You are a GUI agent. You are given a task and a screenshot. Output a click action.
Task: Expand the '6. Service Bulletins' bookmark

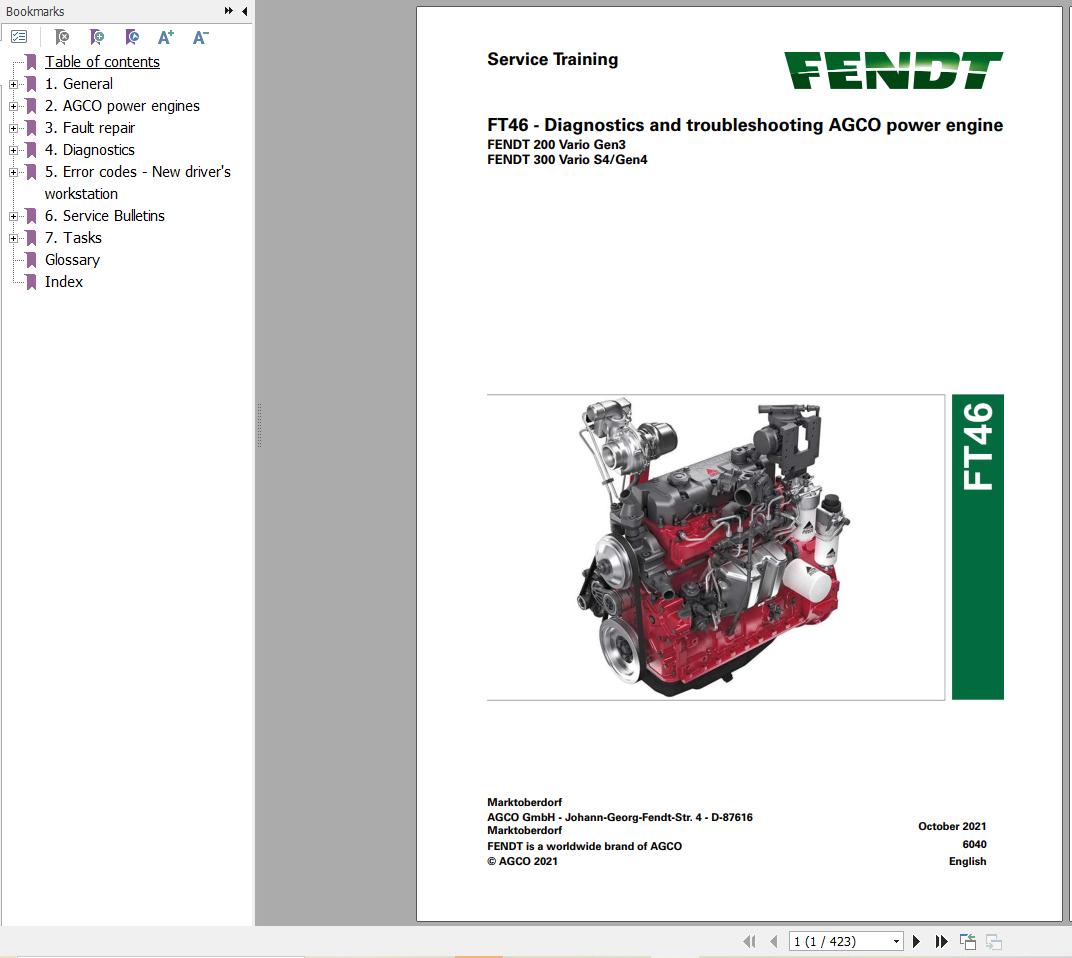click(x=12, y=215)
